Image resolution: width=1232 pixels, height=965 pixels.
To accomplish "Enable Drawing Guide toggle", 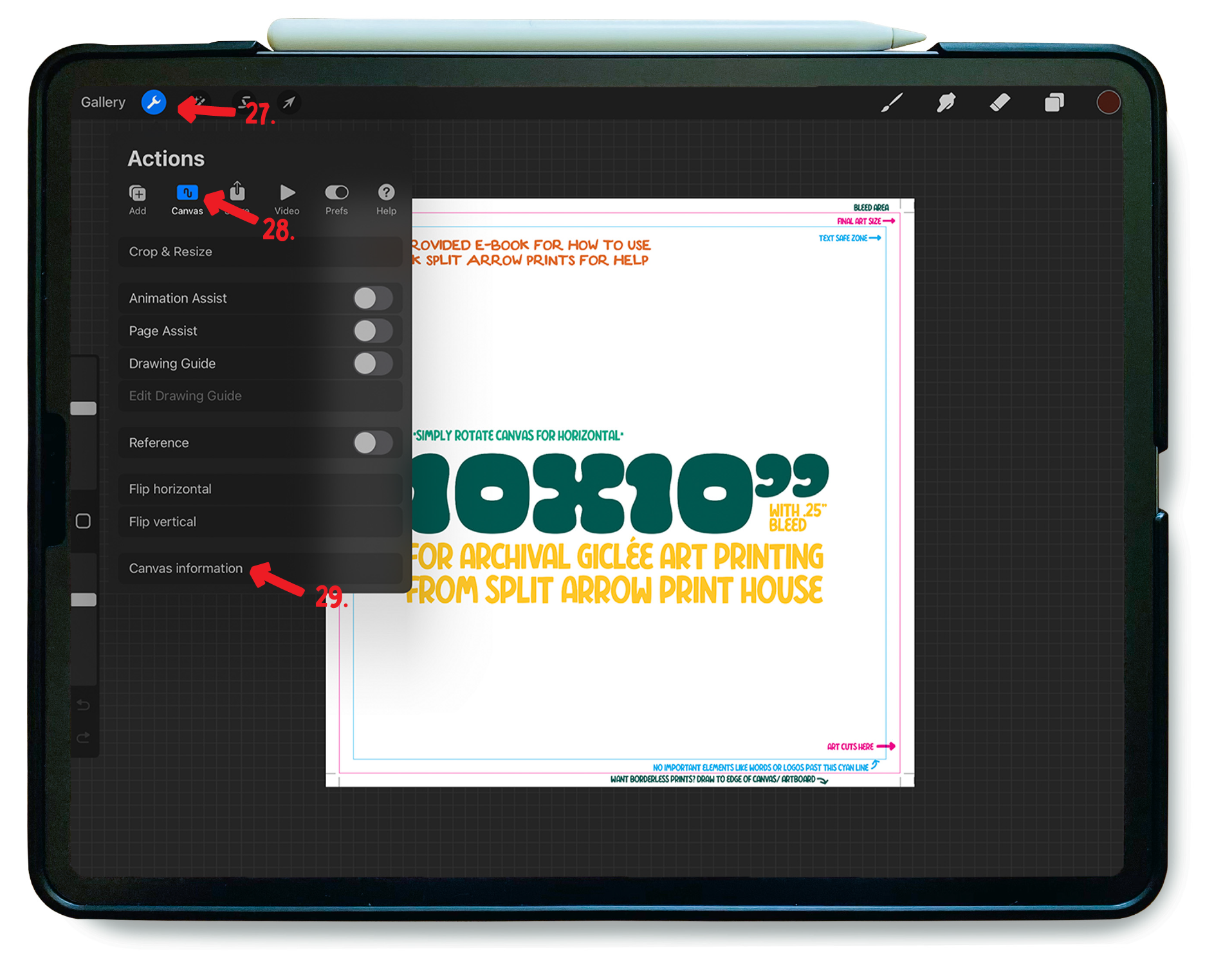I will (x=373, y=363).
